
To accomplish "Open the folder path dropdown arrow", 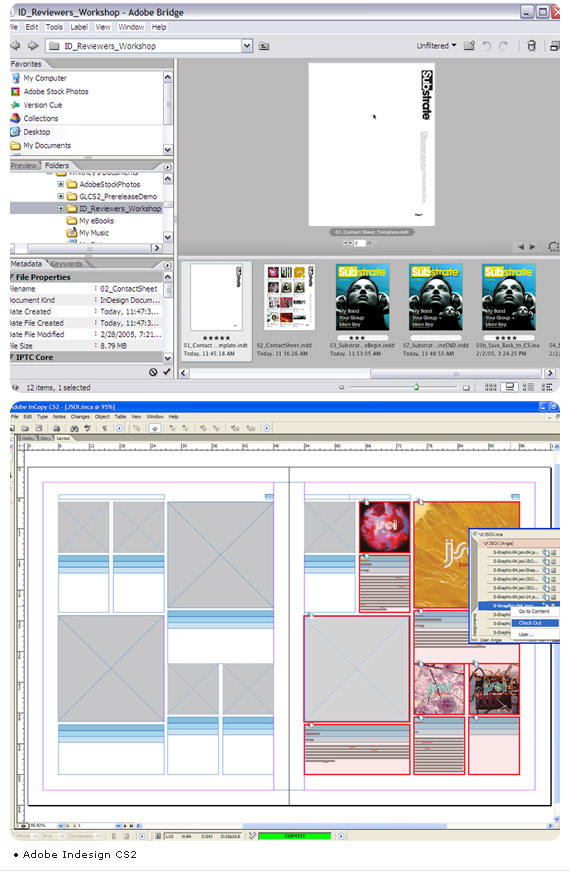I will pyautogui.click(x=247, y=46).
